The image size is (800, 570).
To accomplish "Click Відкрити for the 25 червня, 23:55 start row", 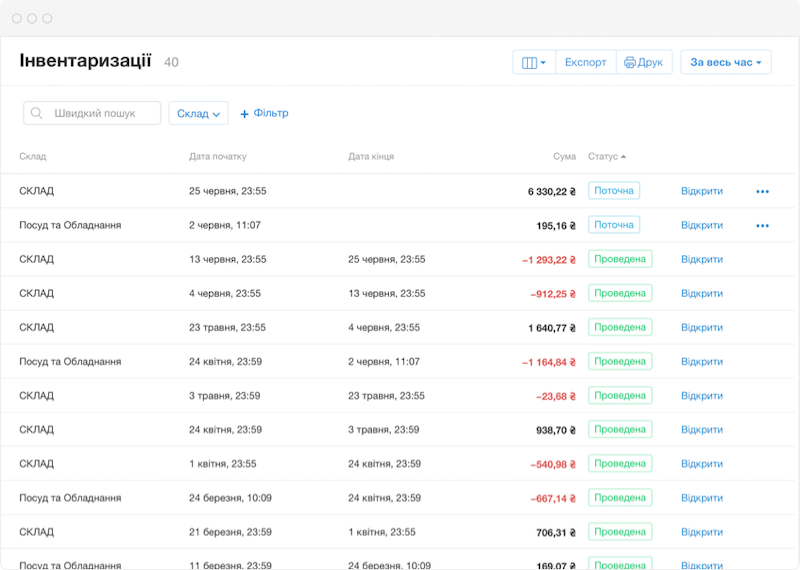I will coord(702,191).
